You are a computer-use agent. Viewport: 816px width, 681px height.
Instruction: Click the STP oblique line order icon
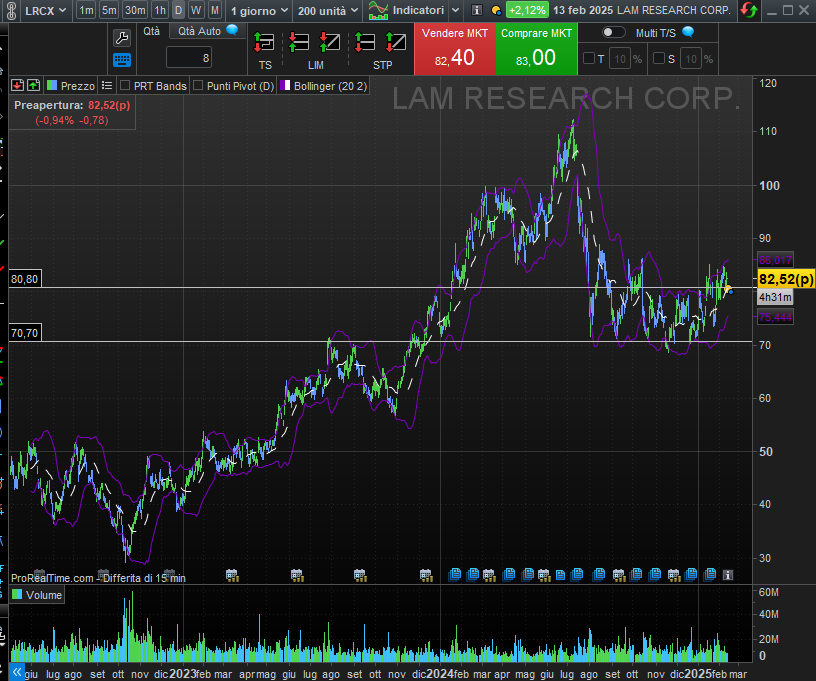396,42
